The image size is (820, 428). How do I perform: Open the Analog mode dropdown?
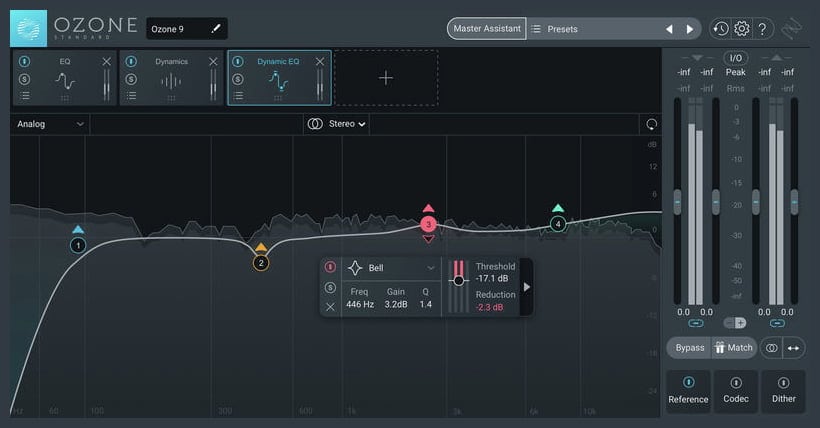[x=50, y=124]
